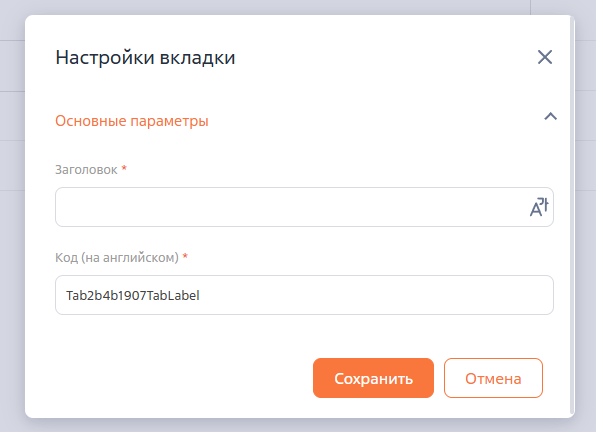The image size is (596, 432).
Task: Toggle the upward chevron icon
Action: pyautogui.click(x=550, y=116)
